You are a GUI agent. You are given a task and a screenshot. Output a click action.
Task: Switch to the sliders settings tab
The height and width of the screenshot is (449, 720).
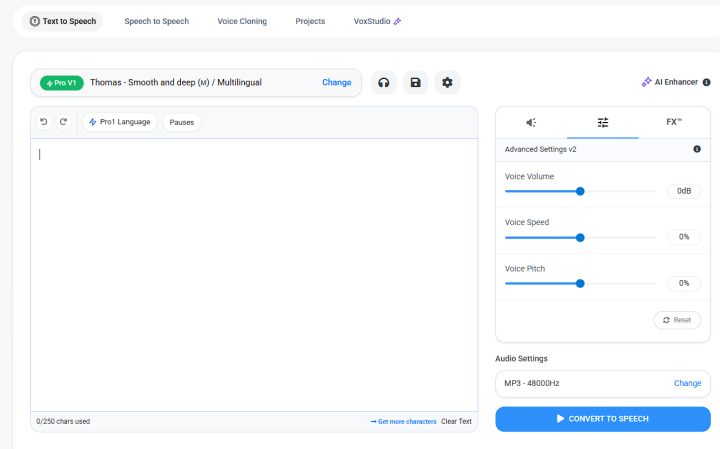pos(603,122)
